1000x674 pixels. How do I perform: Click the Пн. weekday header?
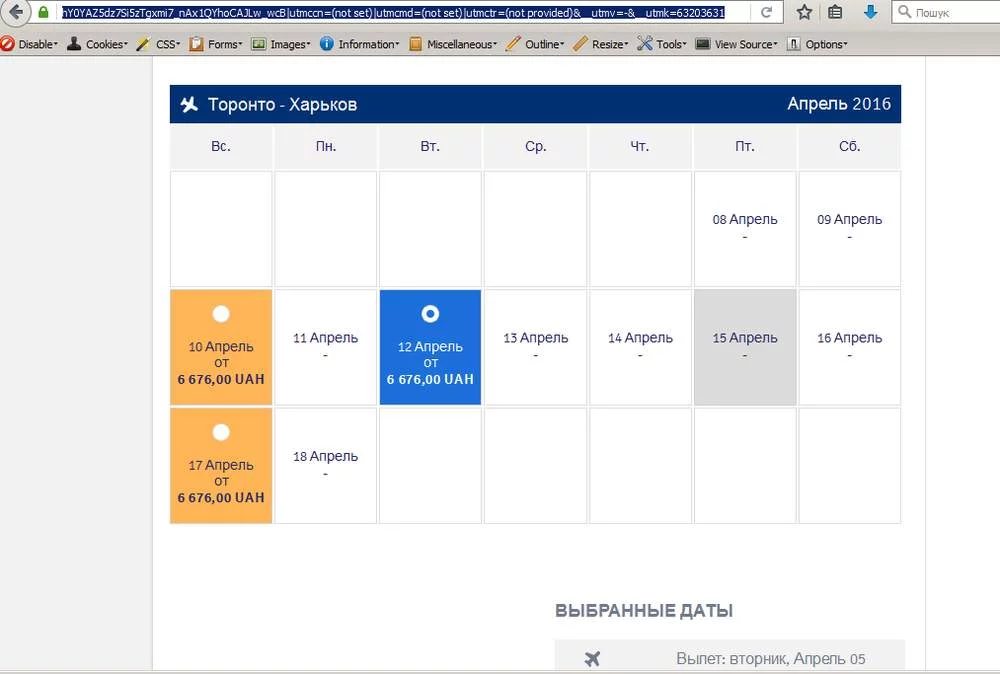(x=325, y=146)
